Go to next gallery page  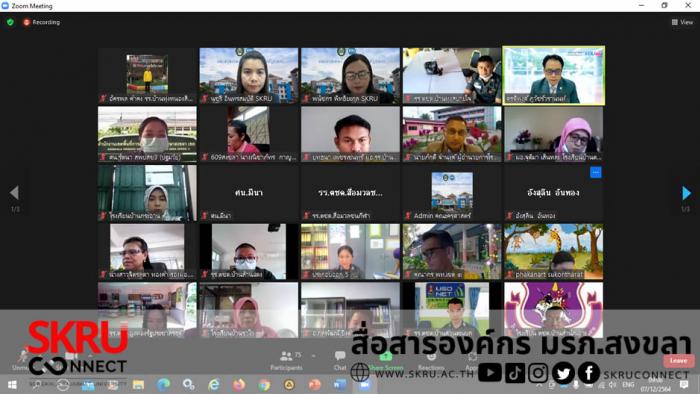686,193
